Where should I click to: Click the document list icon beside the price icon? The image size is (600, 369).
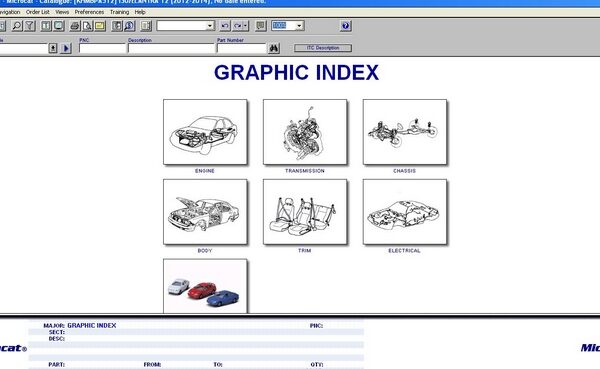117,26
